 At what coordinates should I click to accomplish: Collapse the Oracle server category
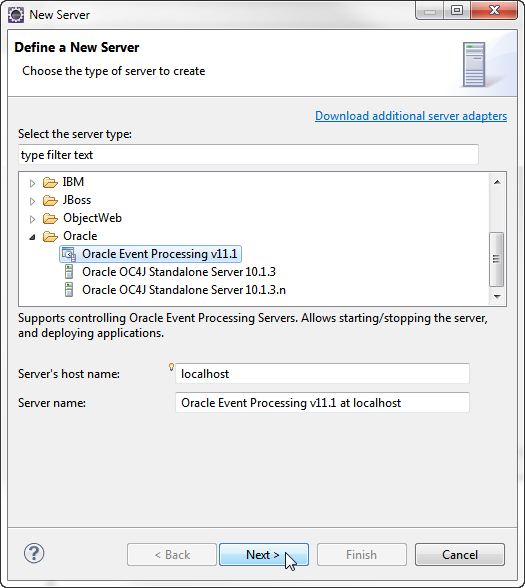(x=33, y=237)
